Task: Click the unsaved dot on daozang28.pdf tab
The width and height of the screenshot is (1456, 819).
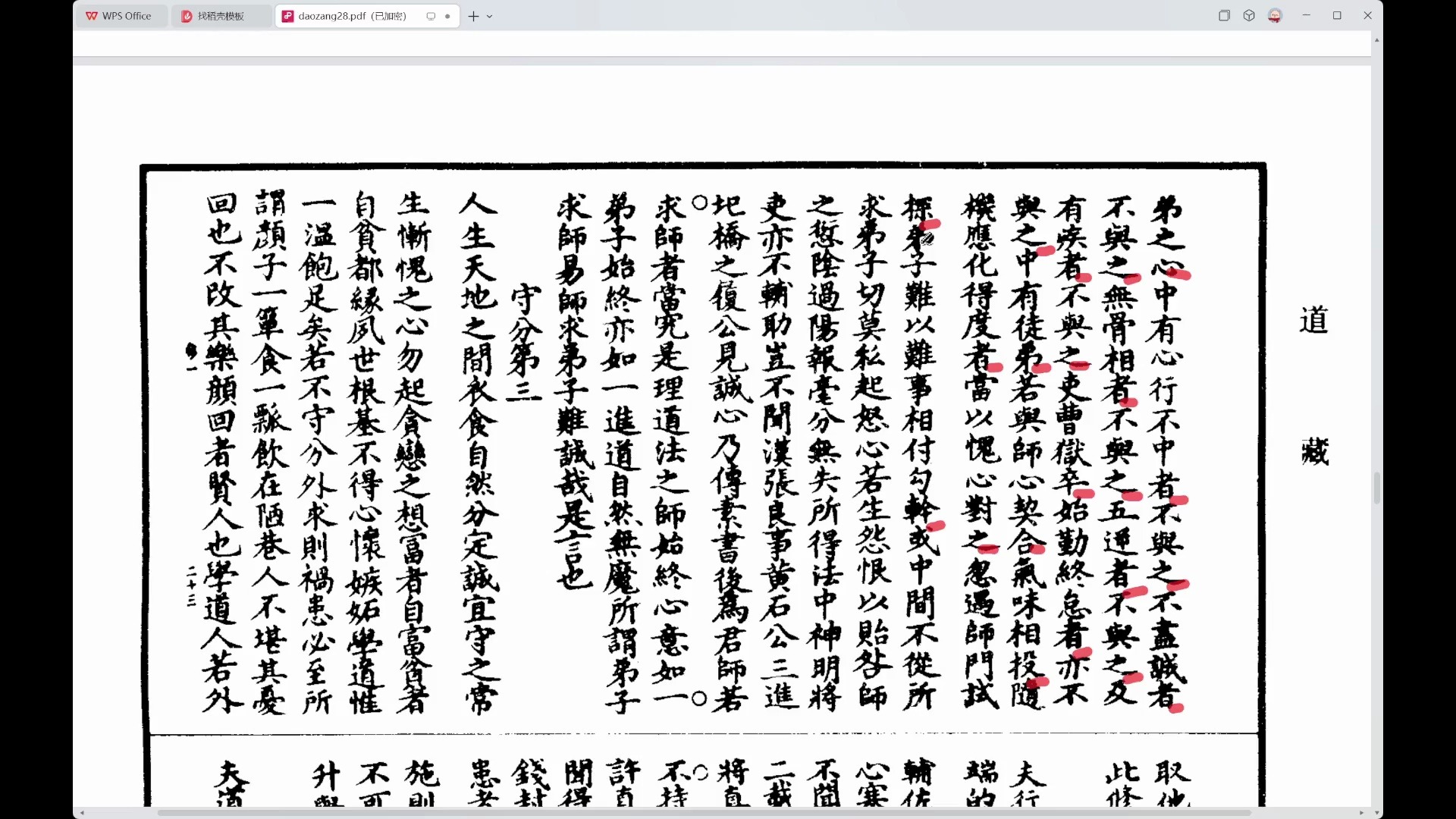Action: (447, 16)
